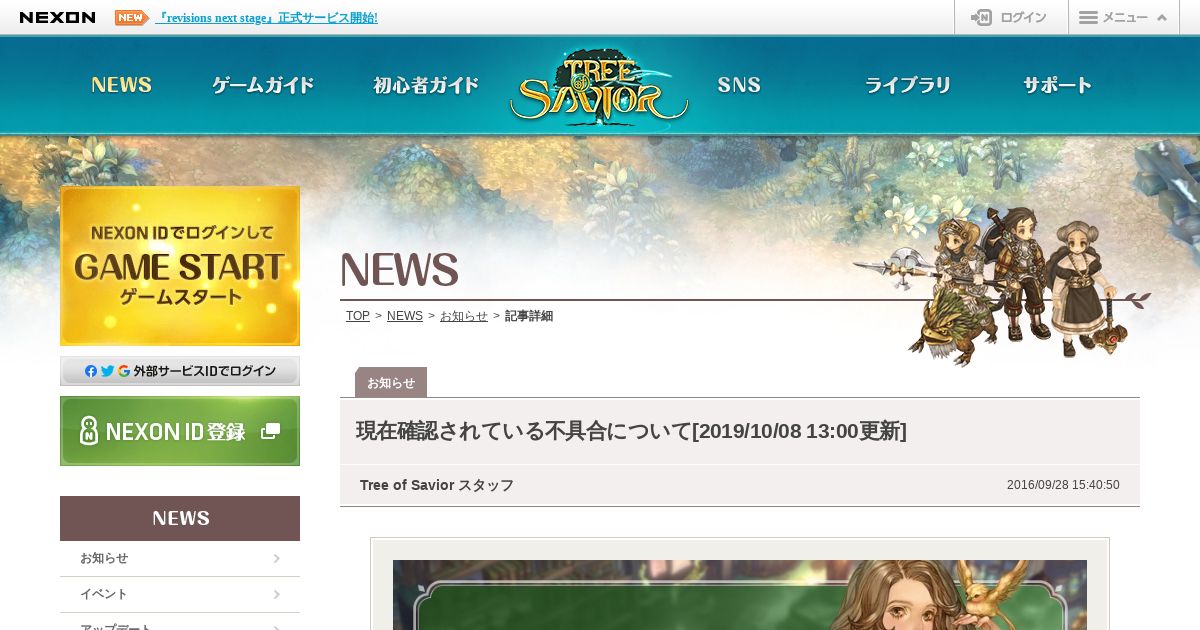Click the NEXON ID登録 button
This screenshot has width=1200, height=630.
(180, 431)
